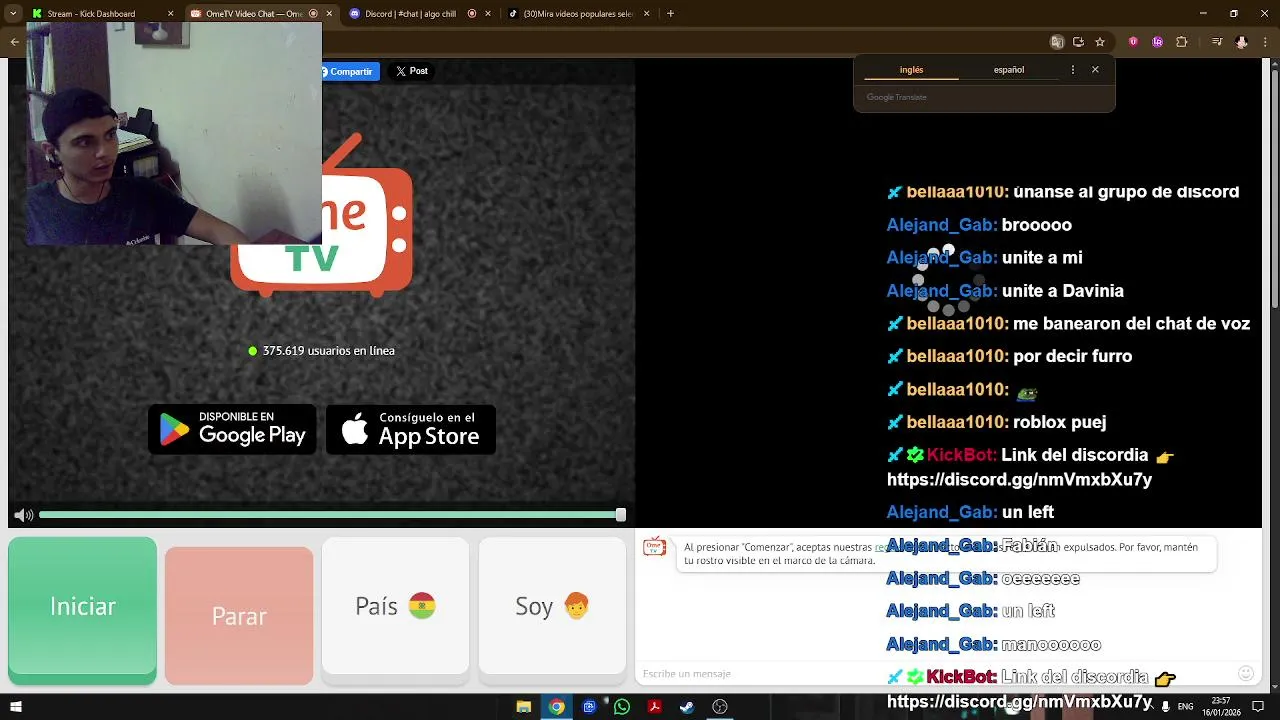The width and height of the screenshot is (1280, 720).
Task: Open the clock showing 23:57
Action: coord(1222,707)
